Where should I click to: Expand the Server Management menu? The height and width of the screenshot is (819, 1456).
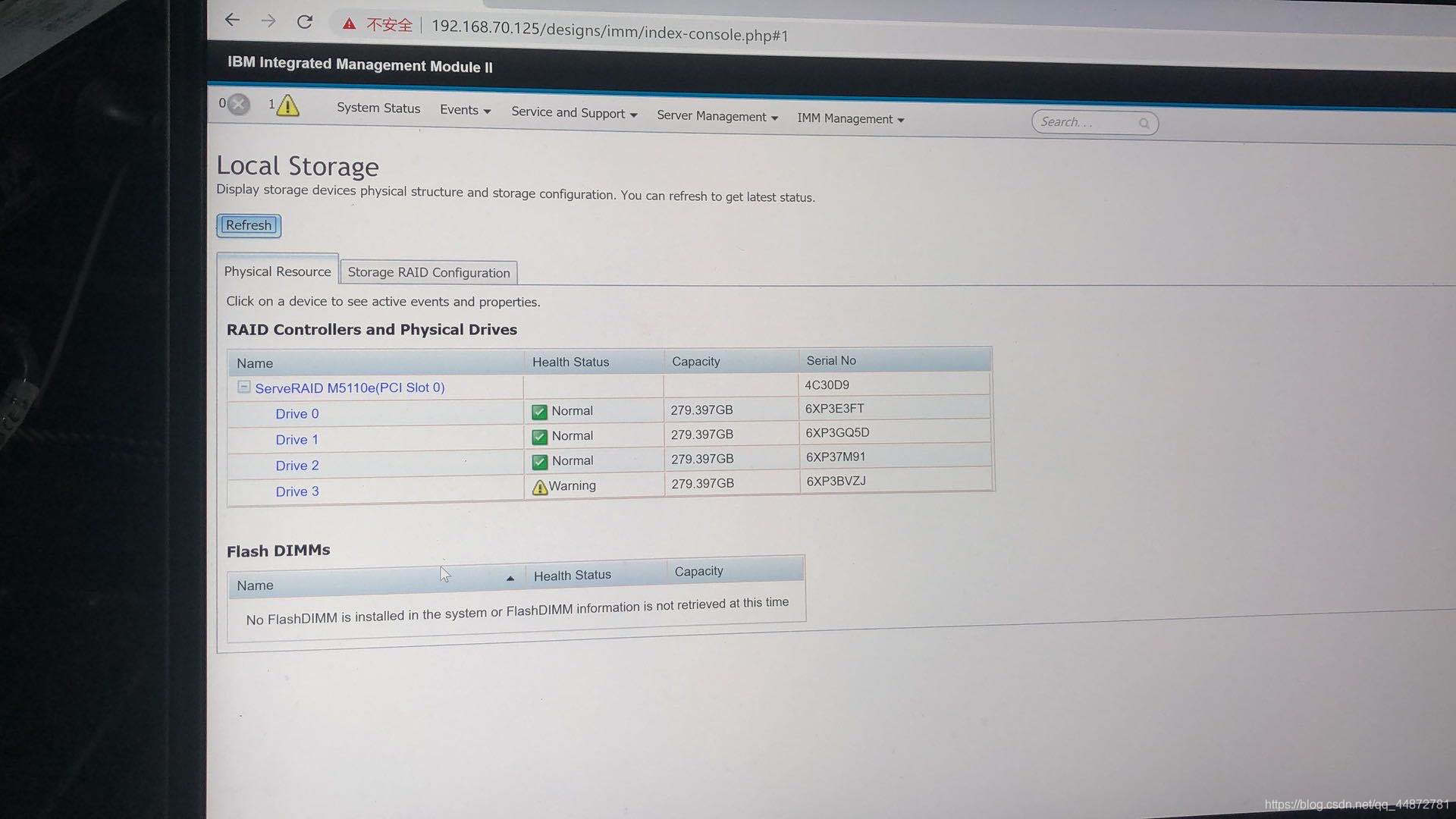click(x=717, y=116)
